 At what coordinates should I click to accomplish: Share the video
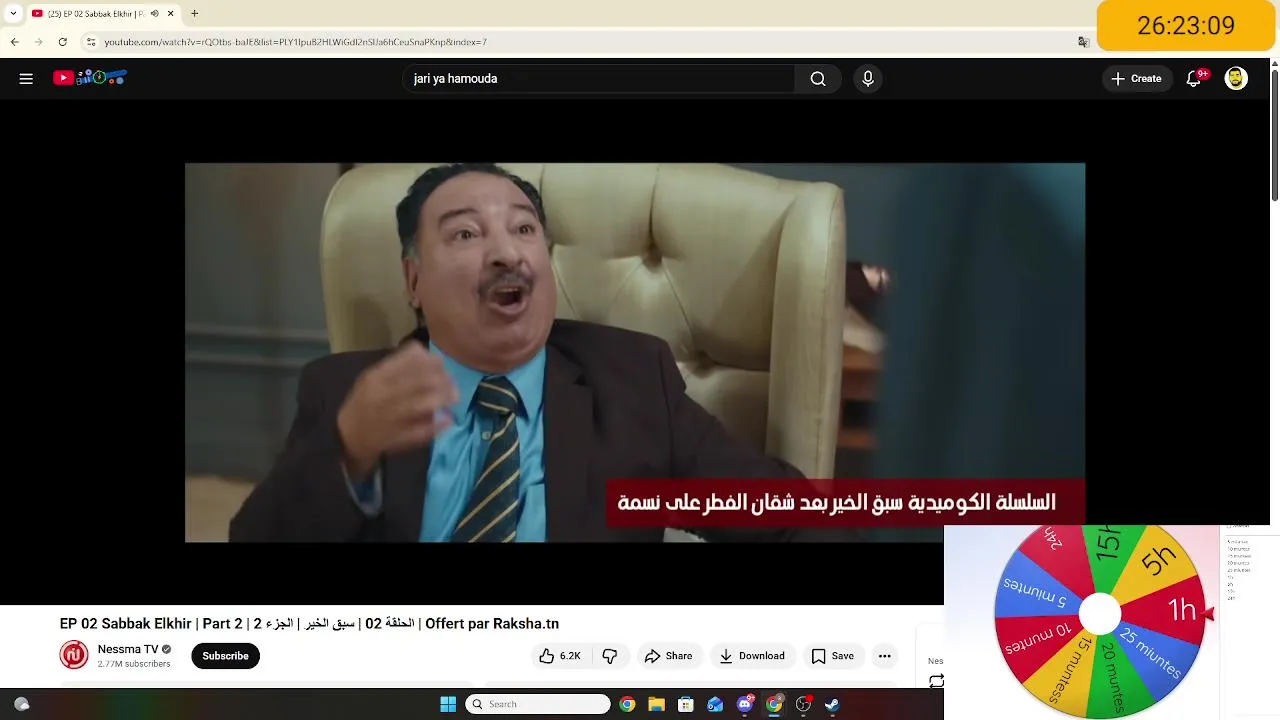668,656
